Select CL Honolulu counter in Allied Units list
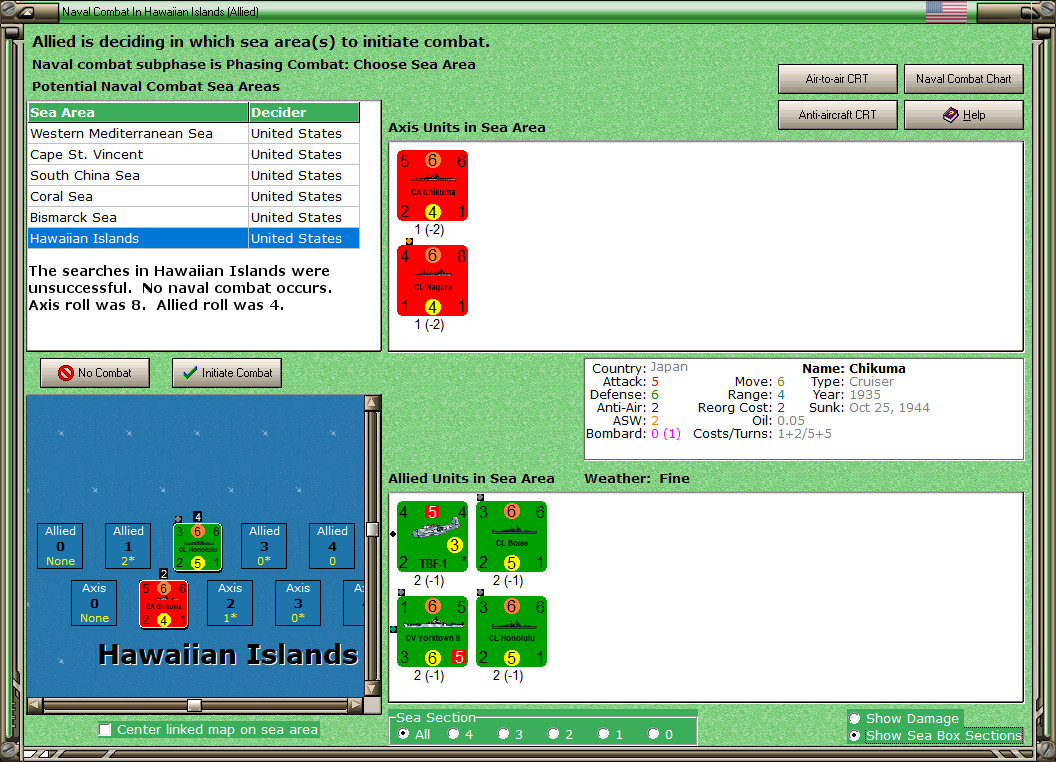 pos(511,631)
